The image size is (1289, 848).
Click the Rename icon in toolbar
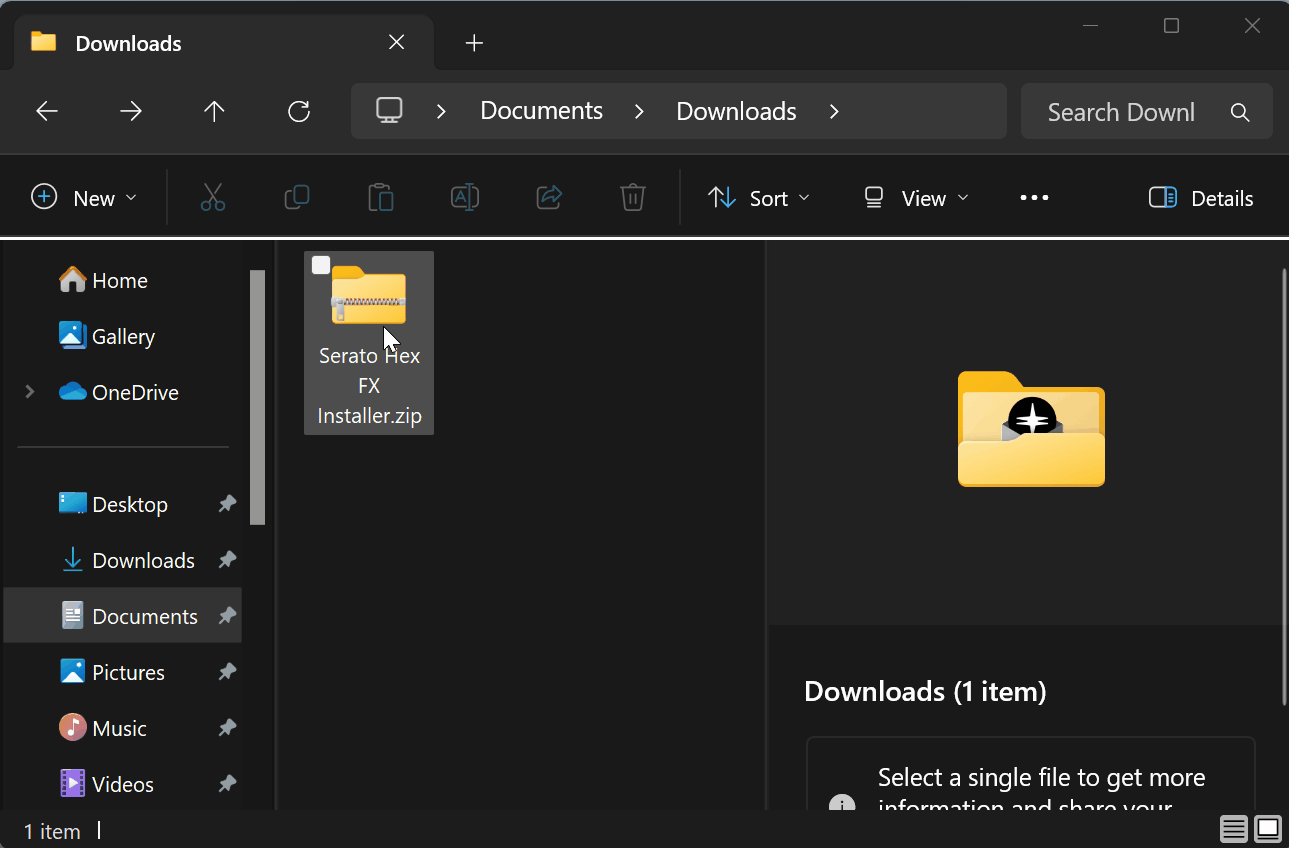point(465,198)
